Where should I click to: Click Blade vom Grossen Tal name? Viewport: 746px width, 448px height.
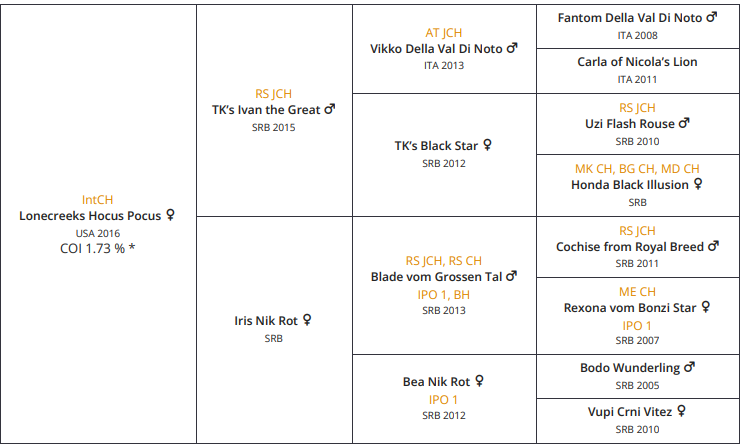click(436, 276)
